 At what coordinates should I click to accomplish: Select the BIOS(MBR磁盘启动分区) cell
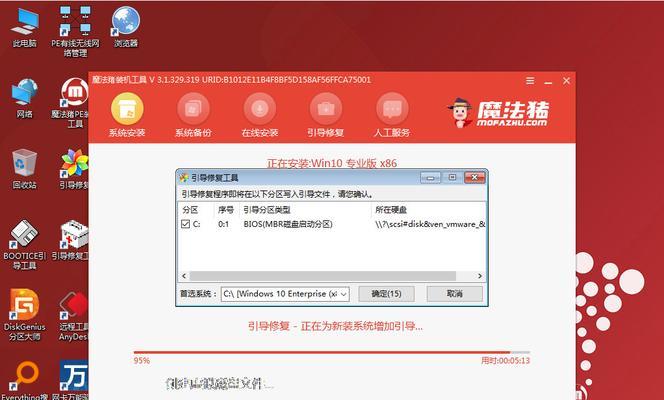288,224
